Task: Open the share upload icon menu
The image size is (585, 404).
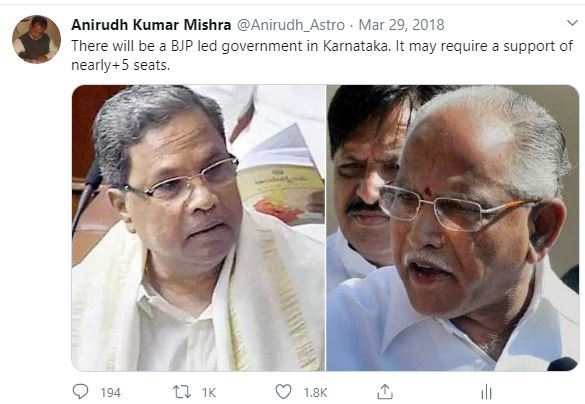Action: (x=385, y=392)
